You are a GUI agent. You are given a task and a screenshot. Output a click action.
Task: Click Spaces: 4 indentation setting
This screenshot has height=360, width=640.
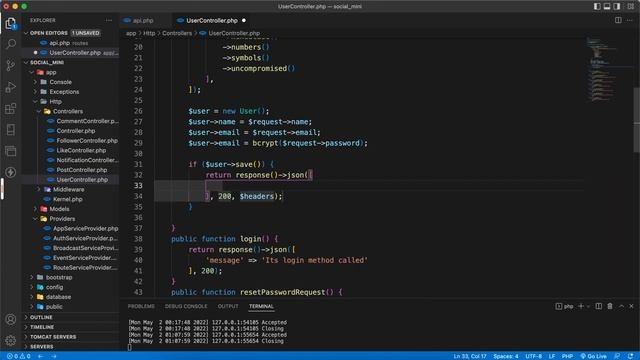point(506,356)
